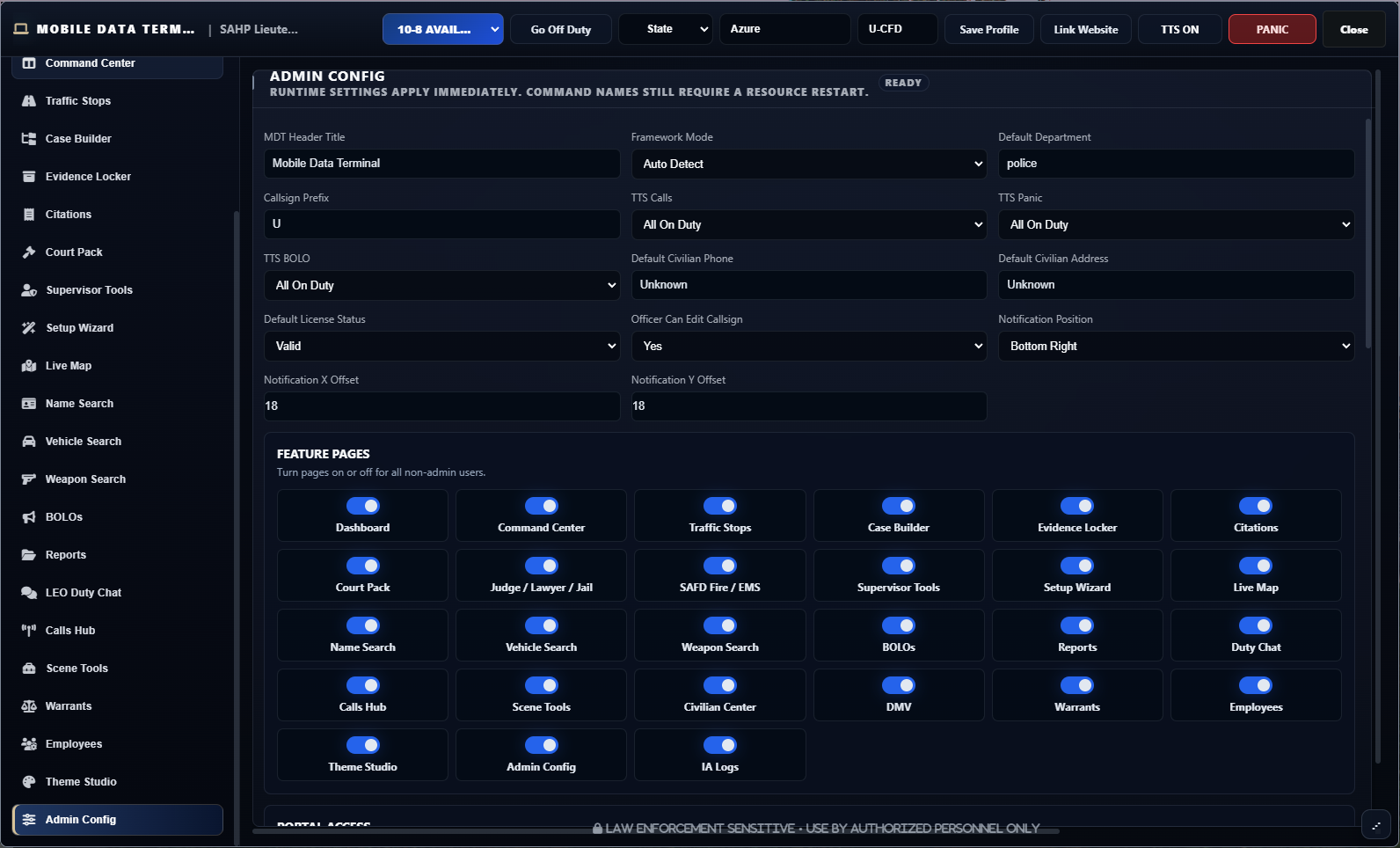Click the Employees sidebar icon
The image size is (1400, 848).
[x=29, y=744]
